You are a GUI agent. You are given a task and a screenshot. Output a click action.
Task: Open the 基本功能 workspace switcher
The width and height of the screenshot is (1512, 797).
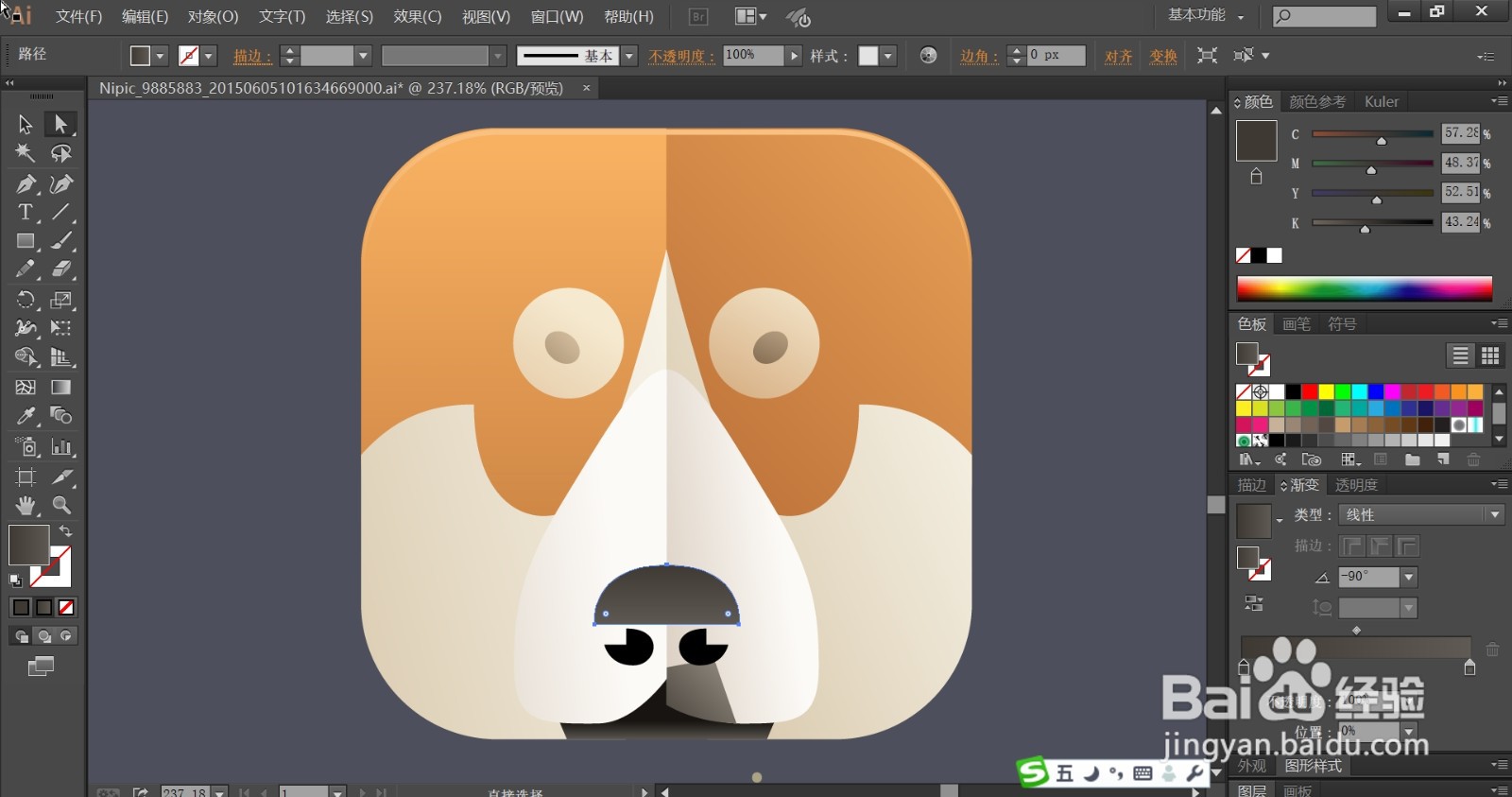[1206, 15]
